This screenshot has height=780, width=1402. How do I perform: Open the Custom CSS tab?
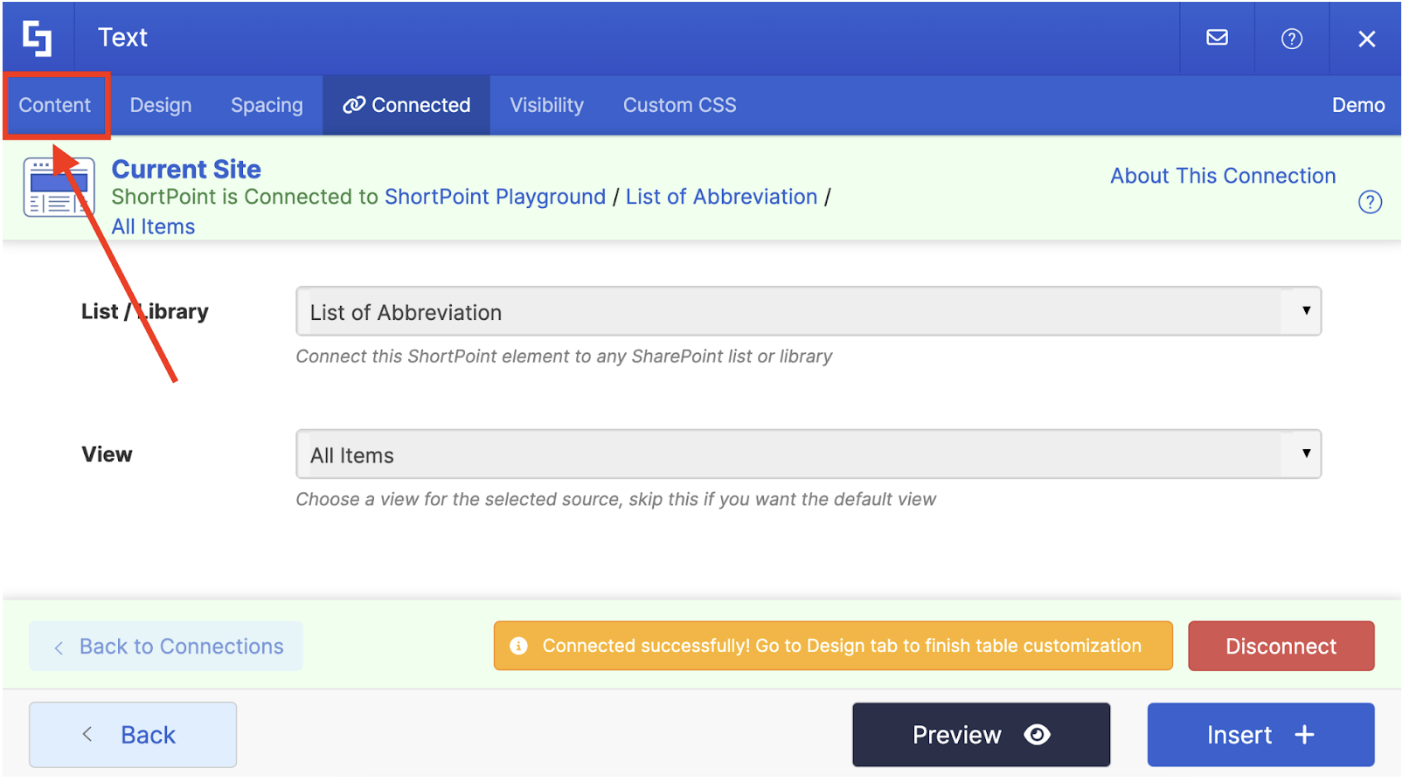680,105
